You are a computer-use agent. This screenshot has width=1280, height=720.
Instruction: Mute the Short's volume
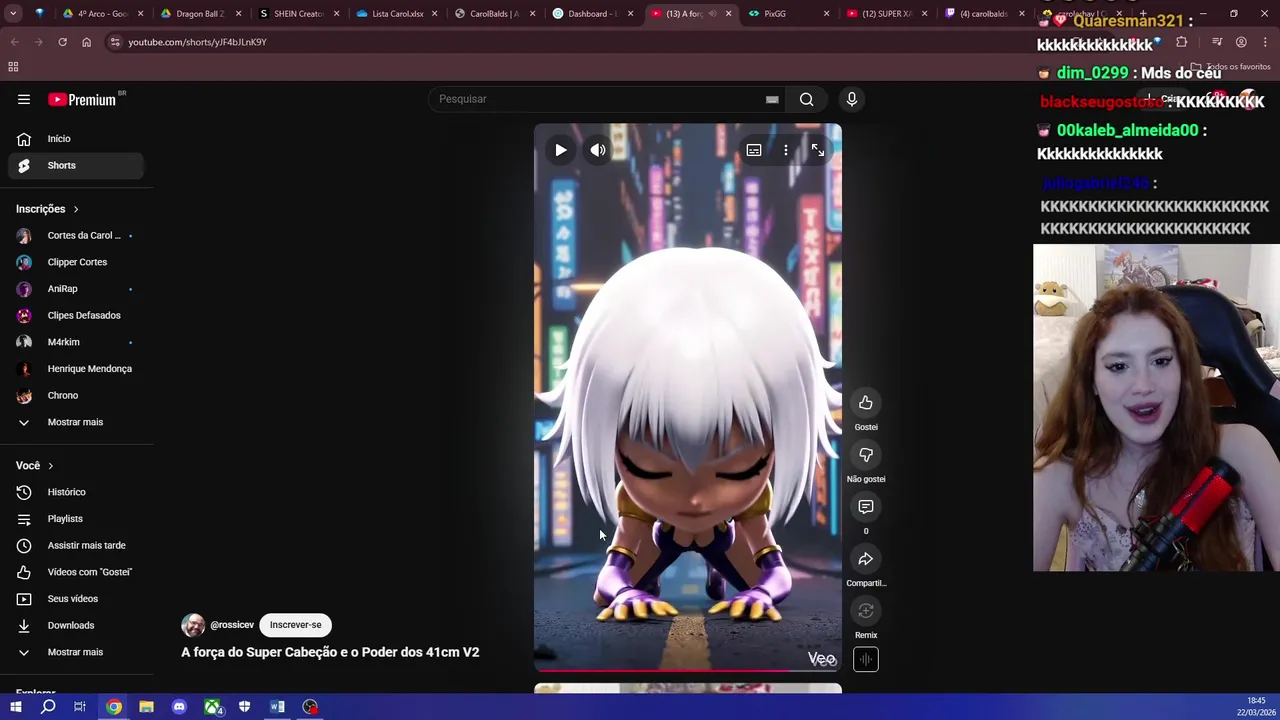[598, 150]
